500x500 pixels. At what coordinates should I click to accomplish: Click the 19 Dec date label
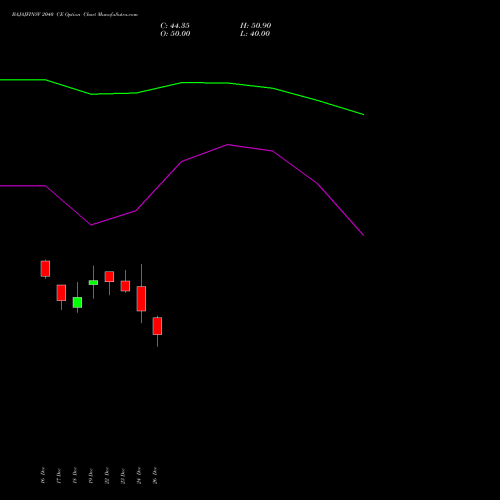tap(91, 475)
